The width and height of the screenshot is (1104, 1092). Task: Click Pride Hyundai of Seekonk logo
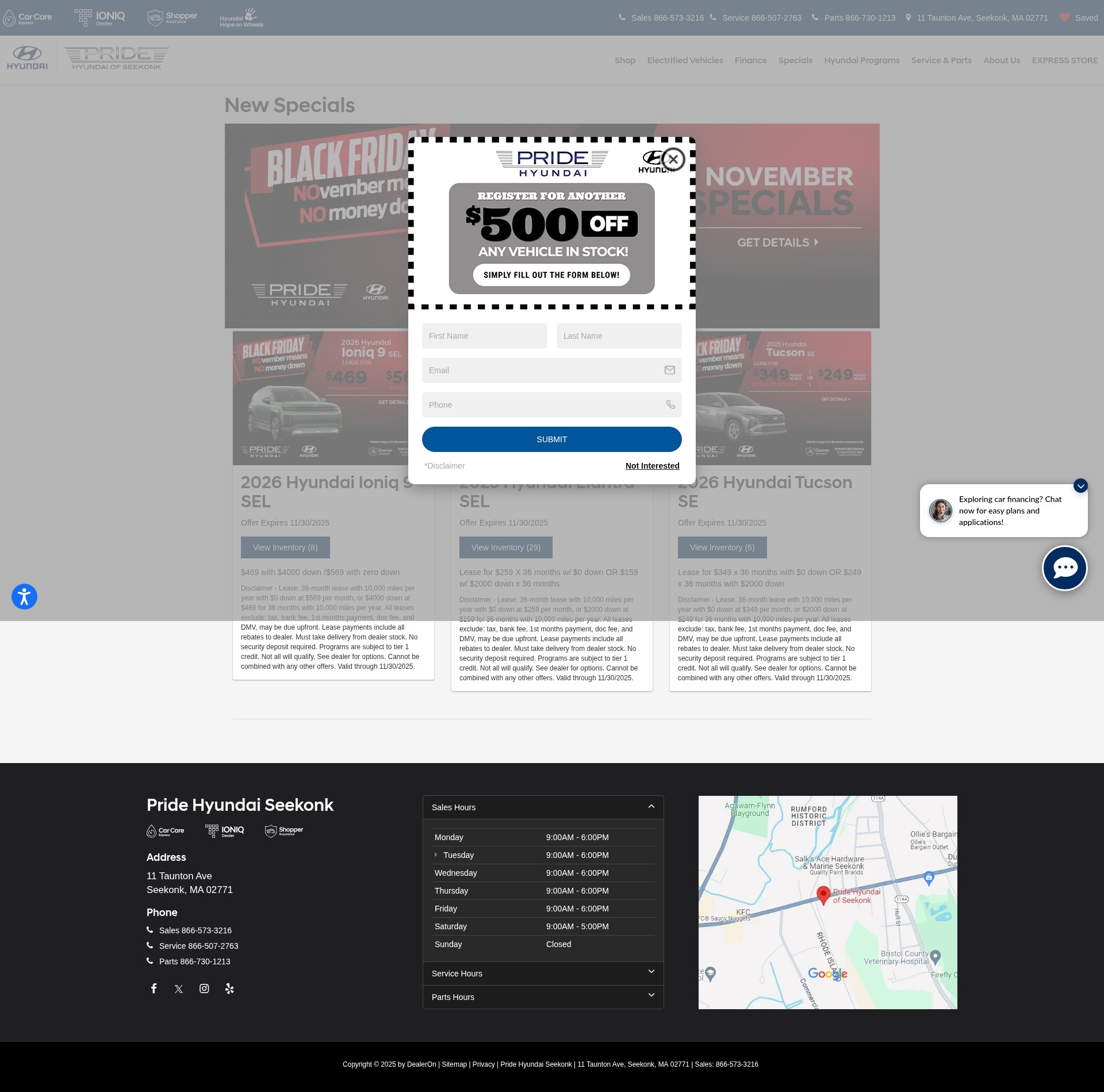[117, 58]
